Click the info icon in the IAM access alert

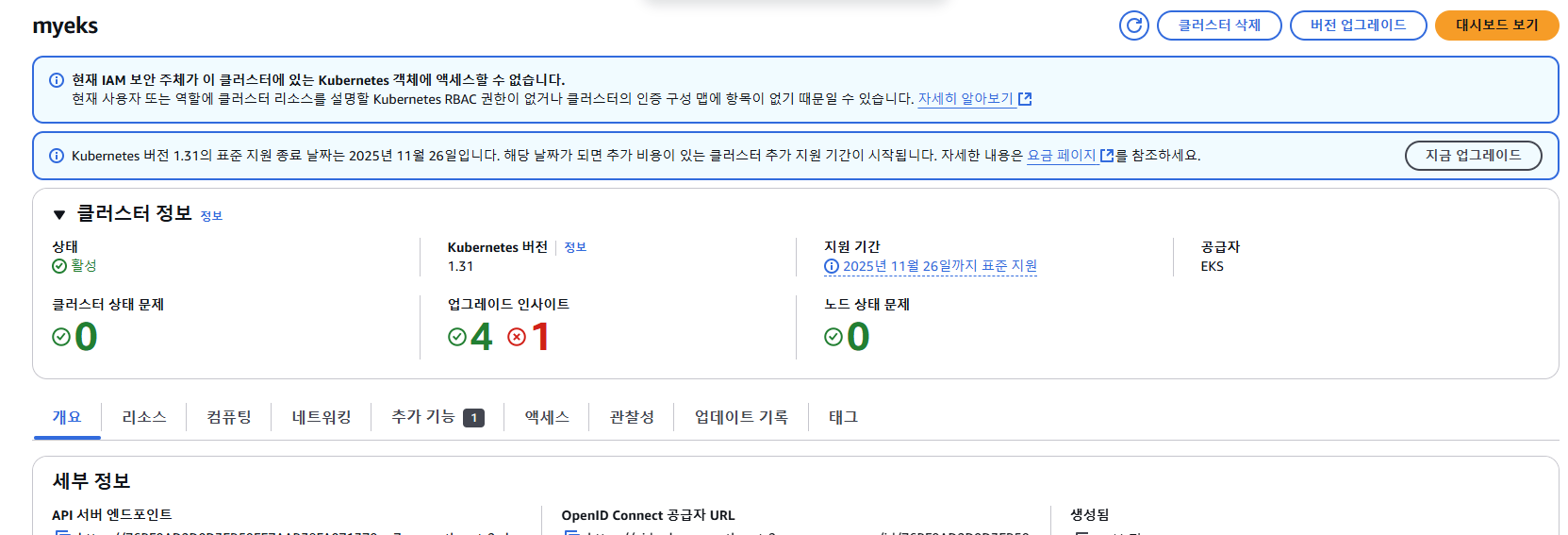click(x=57, y=80)
